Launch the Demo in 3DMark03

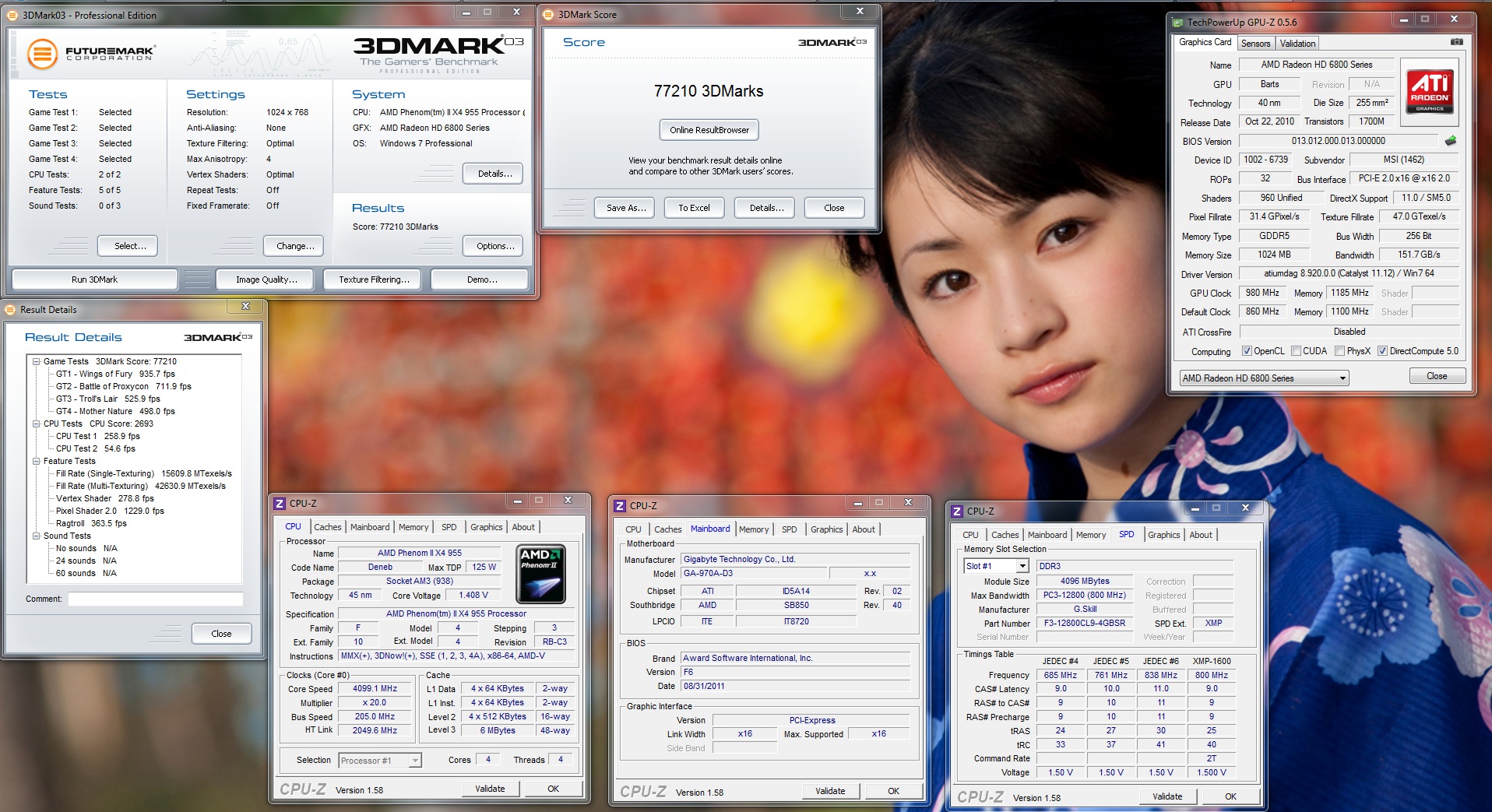click(x=481, y=279)
